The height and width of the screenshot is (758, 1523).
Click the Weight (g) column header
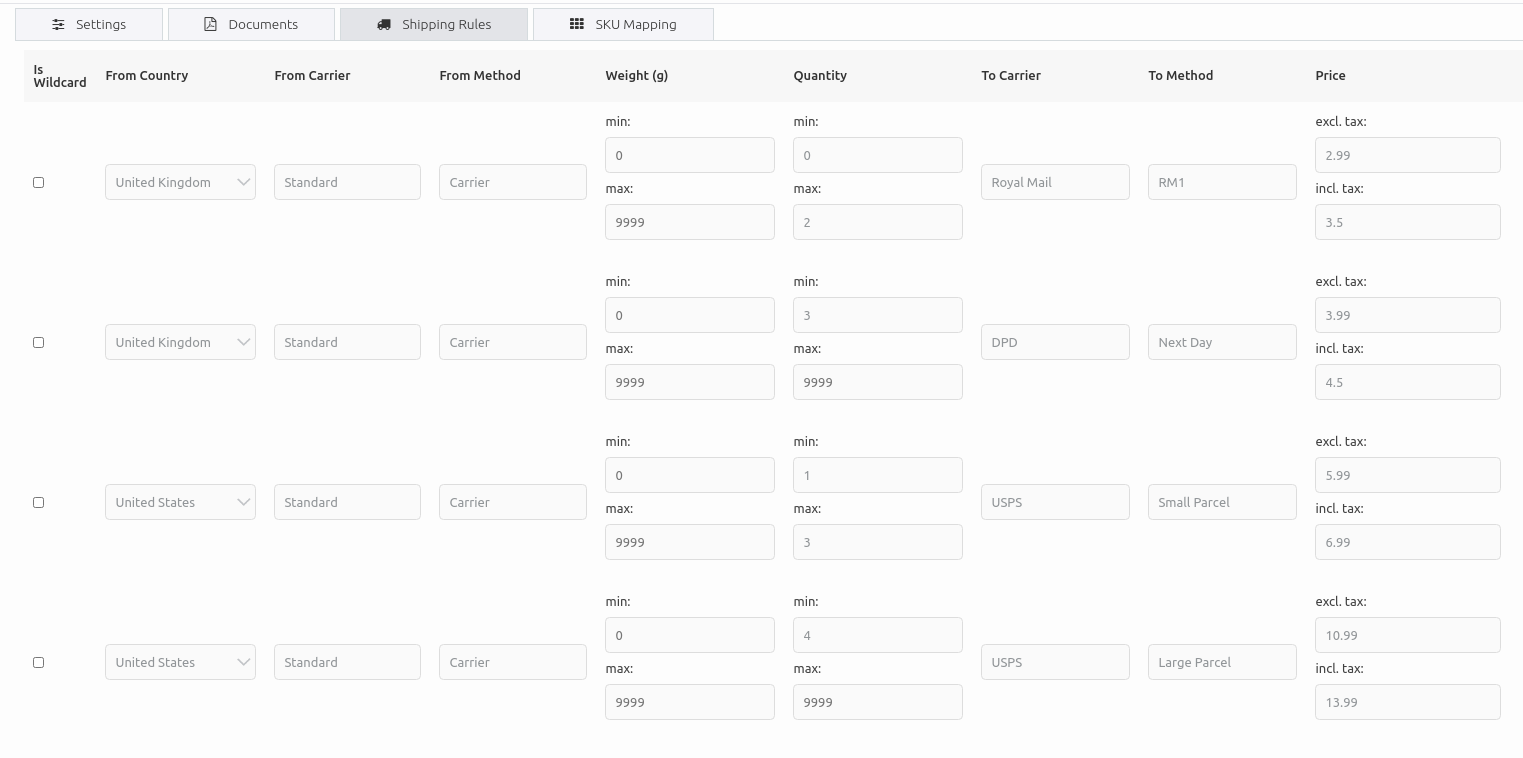[637, 75]
